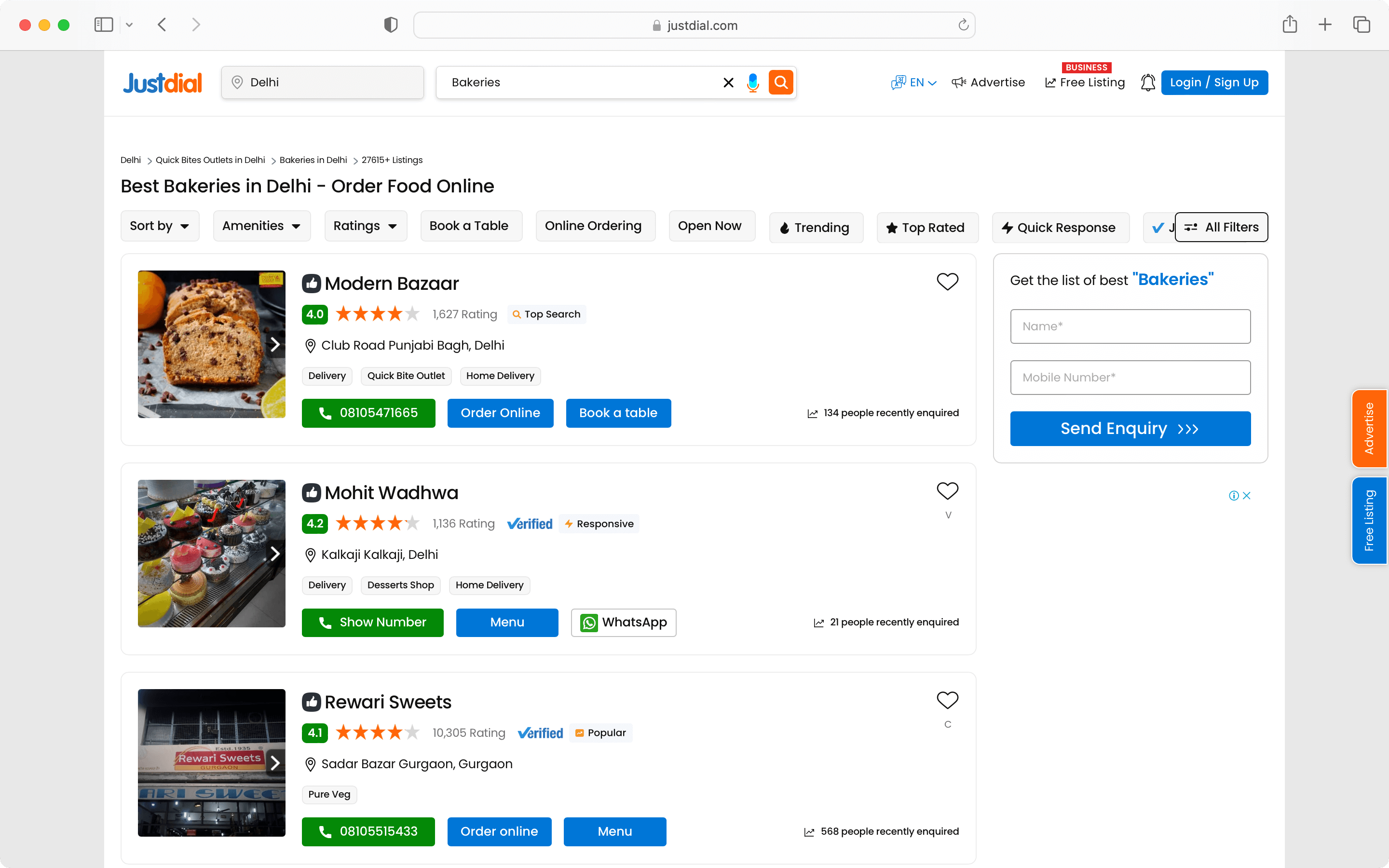Call Modern Bazaar at 08105471665

click(368, 413)
